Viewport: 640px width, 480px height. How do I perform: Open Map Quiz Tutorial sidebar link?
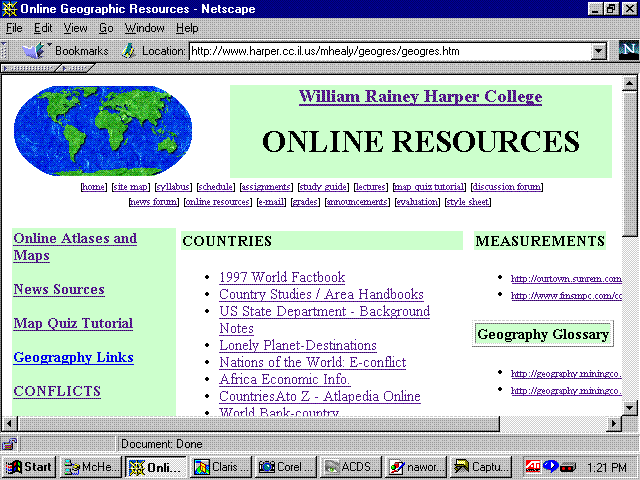tap(73, 323)
